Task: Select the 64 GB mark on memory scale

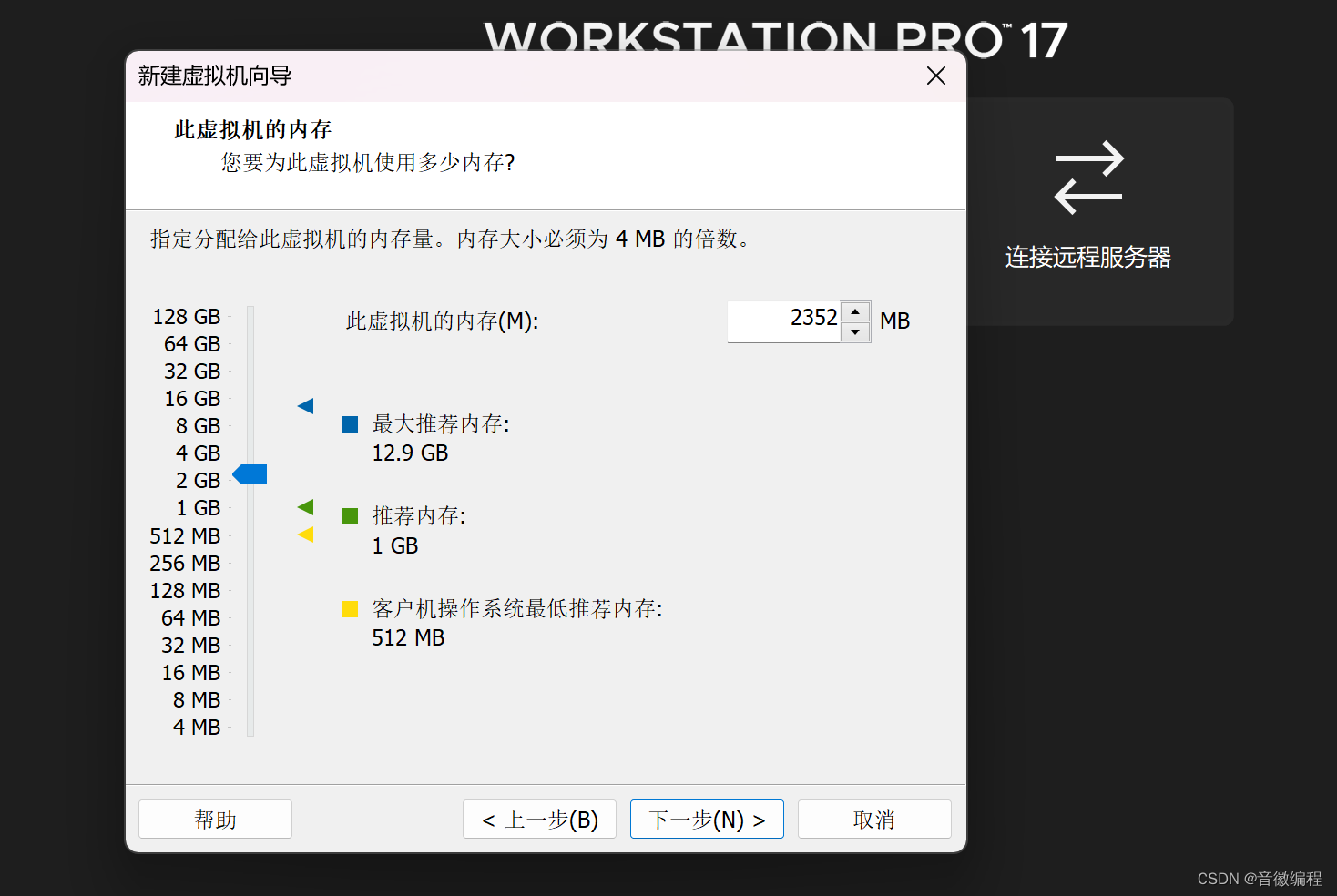Action: 192,344
